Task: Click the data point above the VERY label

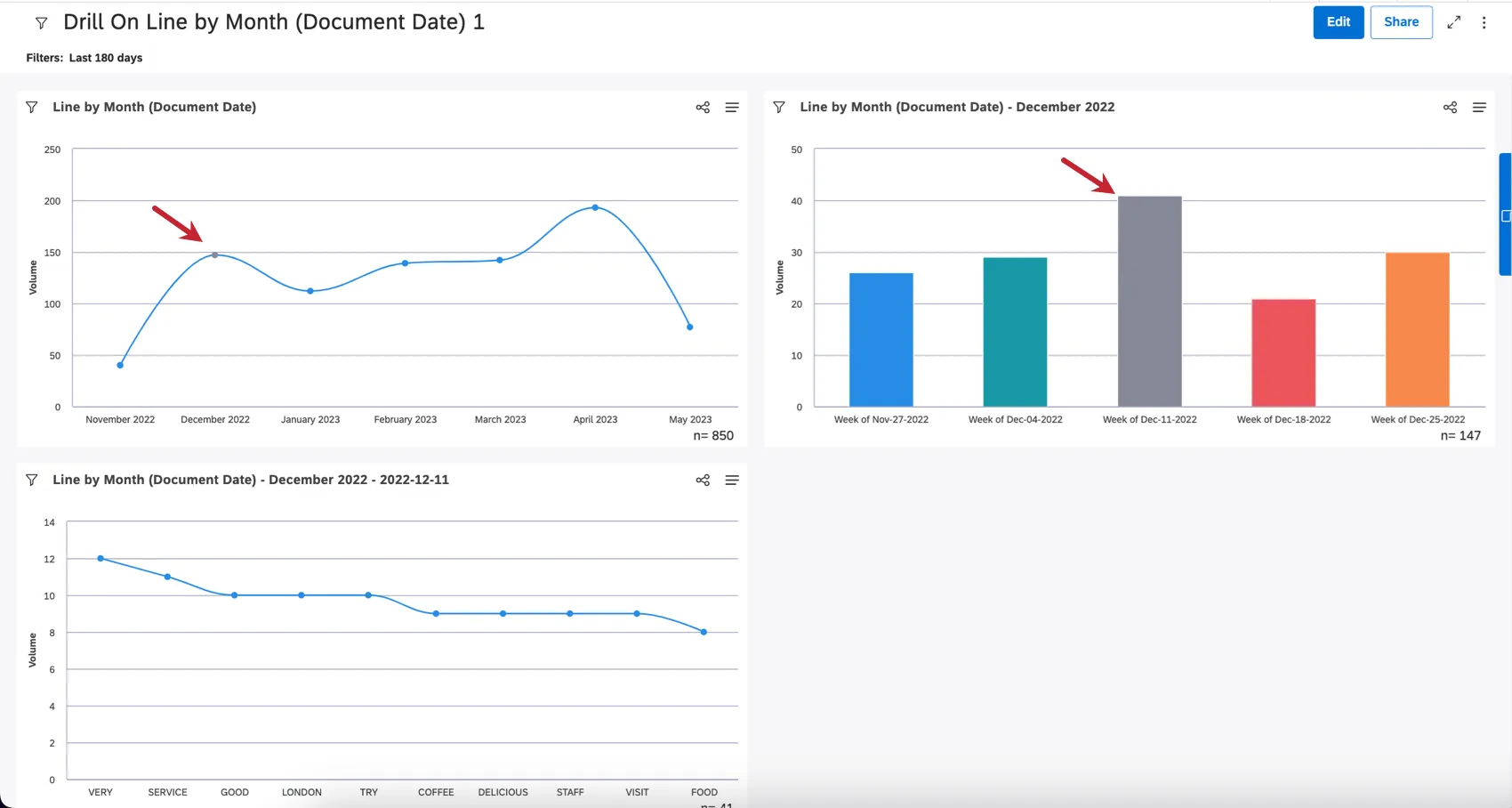Action: (100, 558)
